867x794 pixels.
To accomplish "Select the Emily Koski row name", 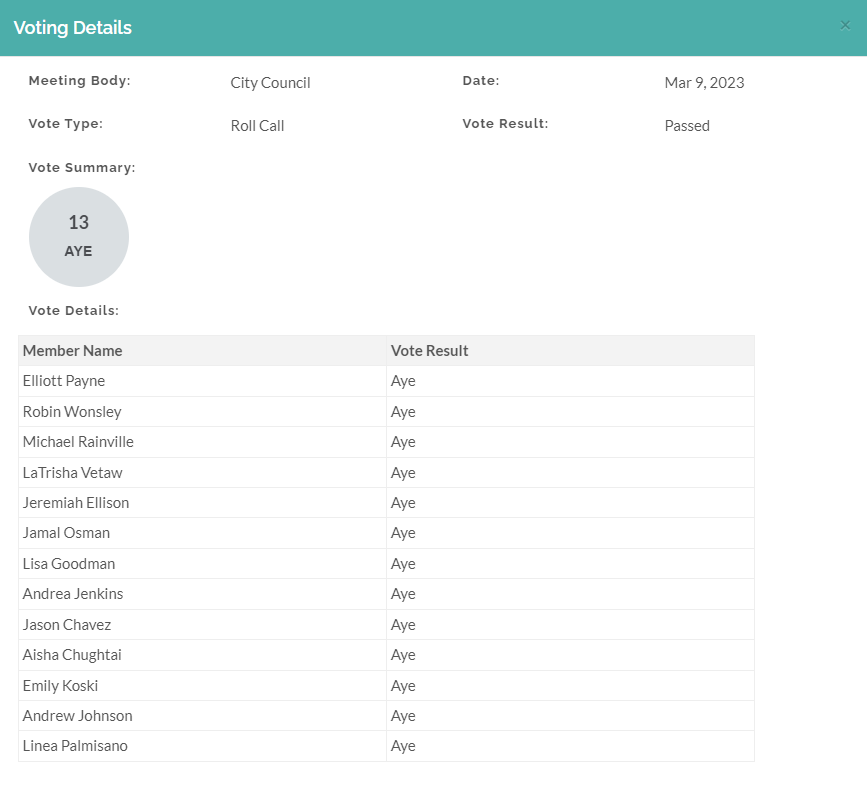I will click(x=60, y=686).
